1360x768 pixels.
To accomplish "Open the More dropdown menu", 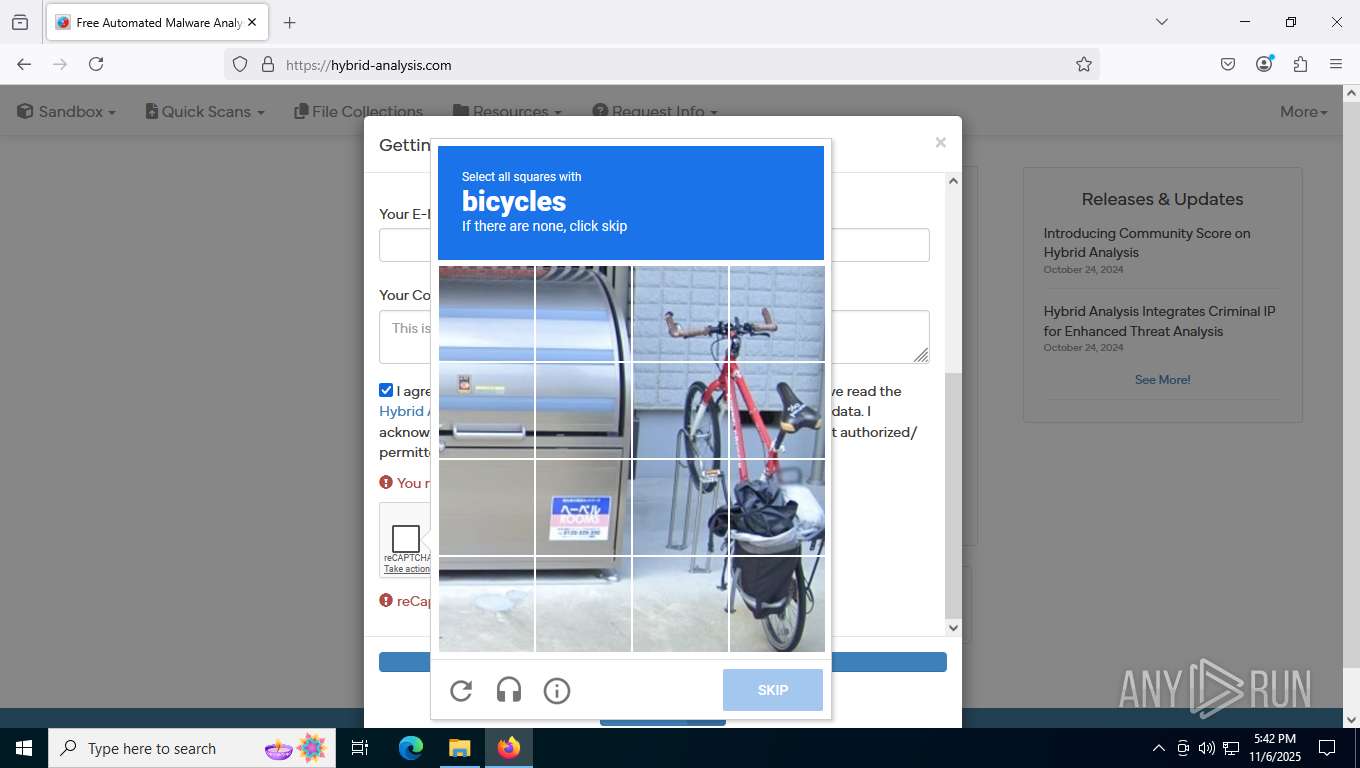I will (x=1304, y=112).
